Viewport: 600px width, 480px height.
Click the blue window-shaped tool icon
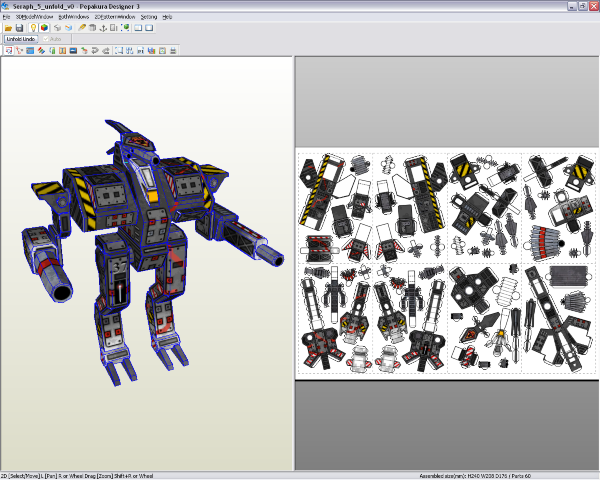(x=30, y=51)
